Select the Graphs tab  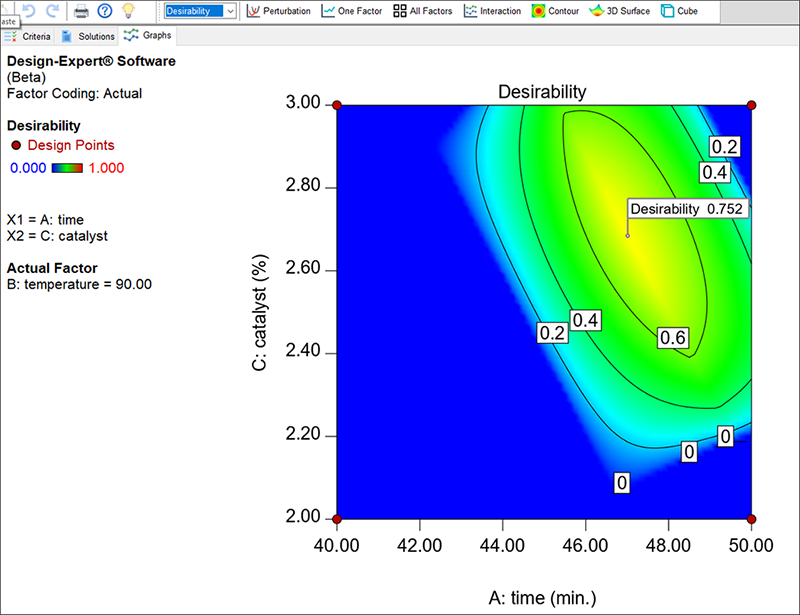147,36
